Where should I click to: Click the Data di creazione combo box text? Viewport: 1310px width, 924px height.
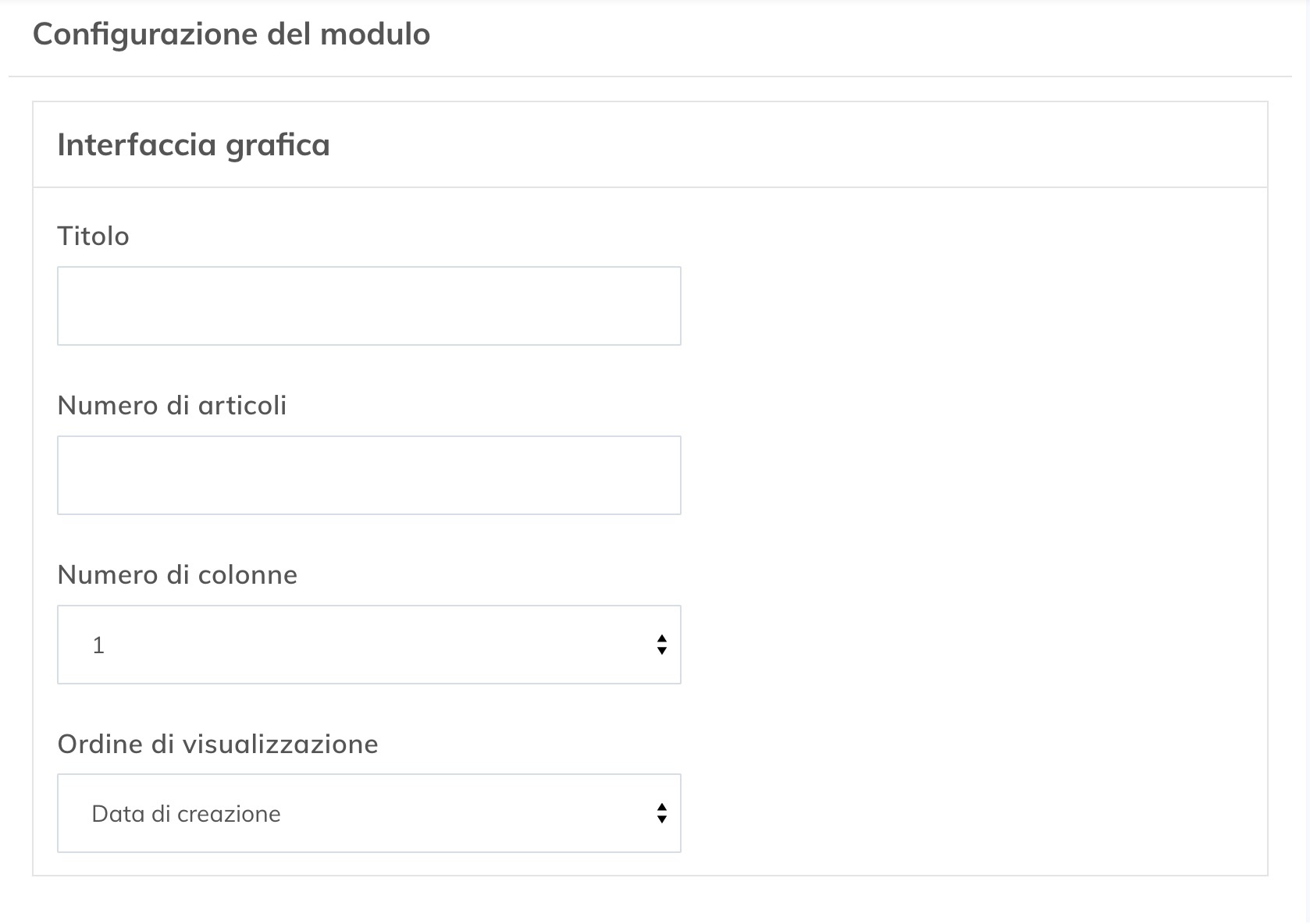(x=186, y=813)
